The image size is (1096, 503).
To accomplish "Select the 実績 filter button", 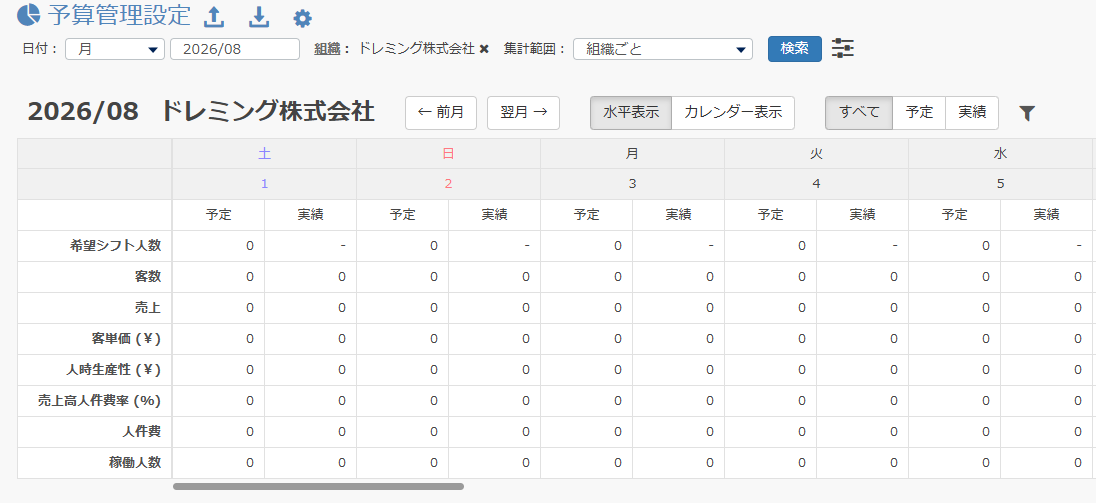I will pyautogui.click(x=972, y=113).
